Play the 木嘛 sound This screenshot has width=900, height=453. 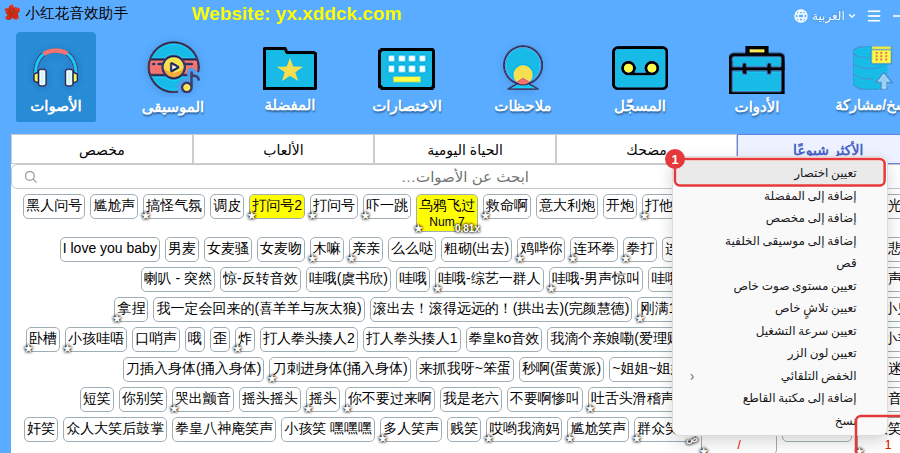point(327,249)
